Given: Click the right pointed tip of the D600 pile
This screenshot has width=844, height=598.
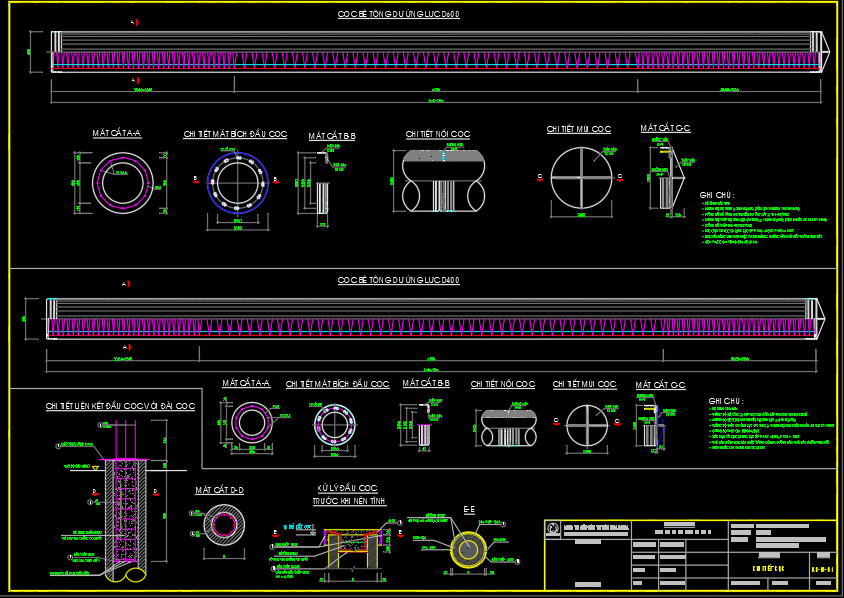Looking at the screenshot, I should [x=825, y=50].
